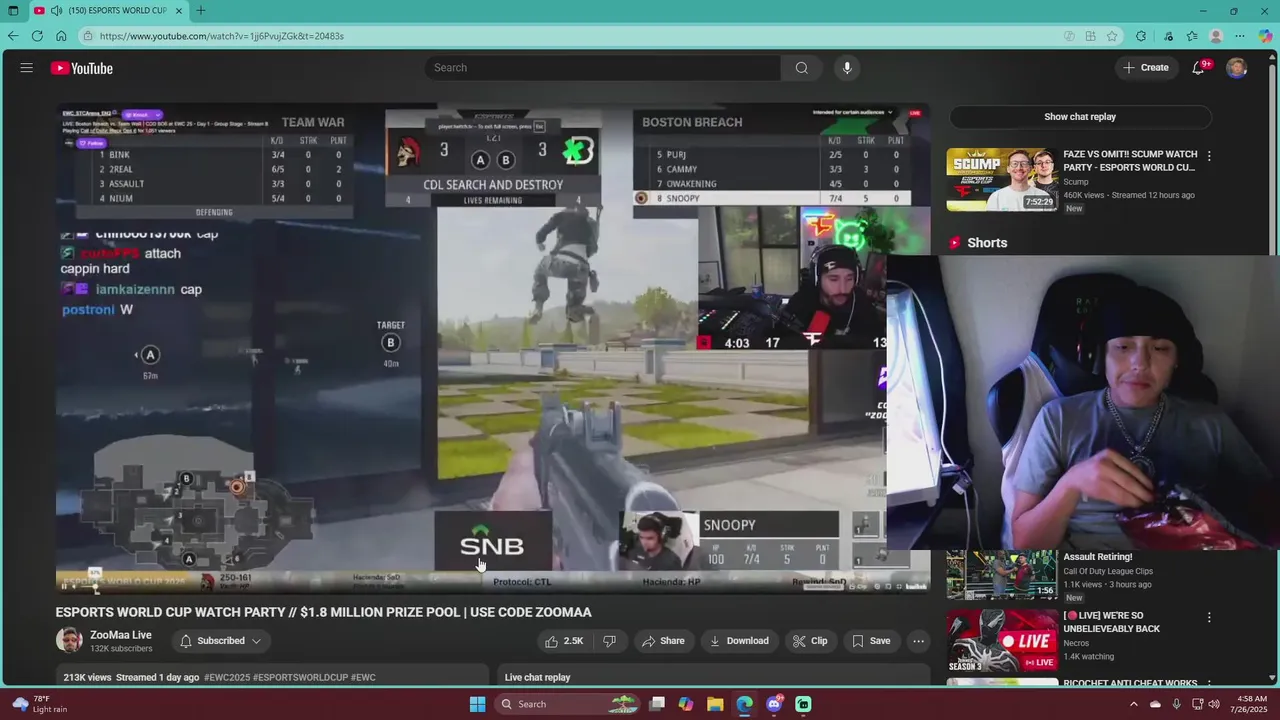Open Copilot in browser sidebar

point(1265,36)
